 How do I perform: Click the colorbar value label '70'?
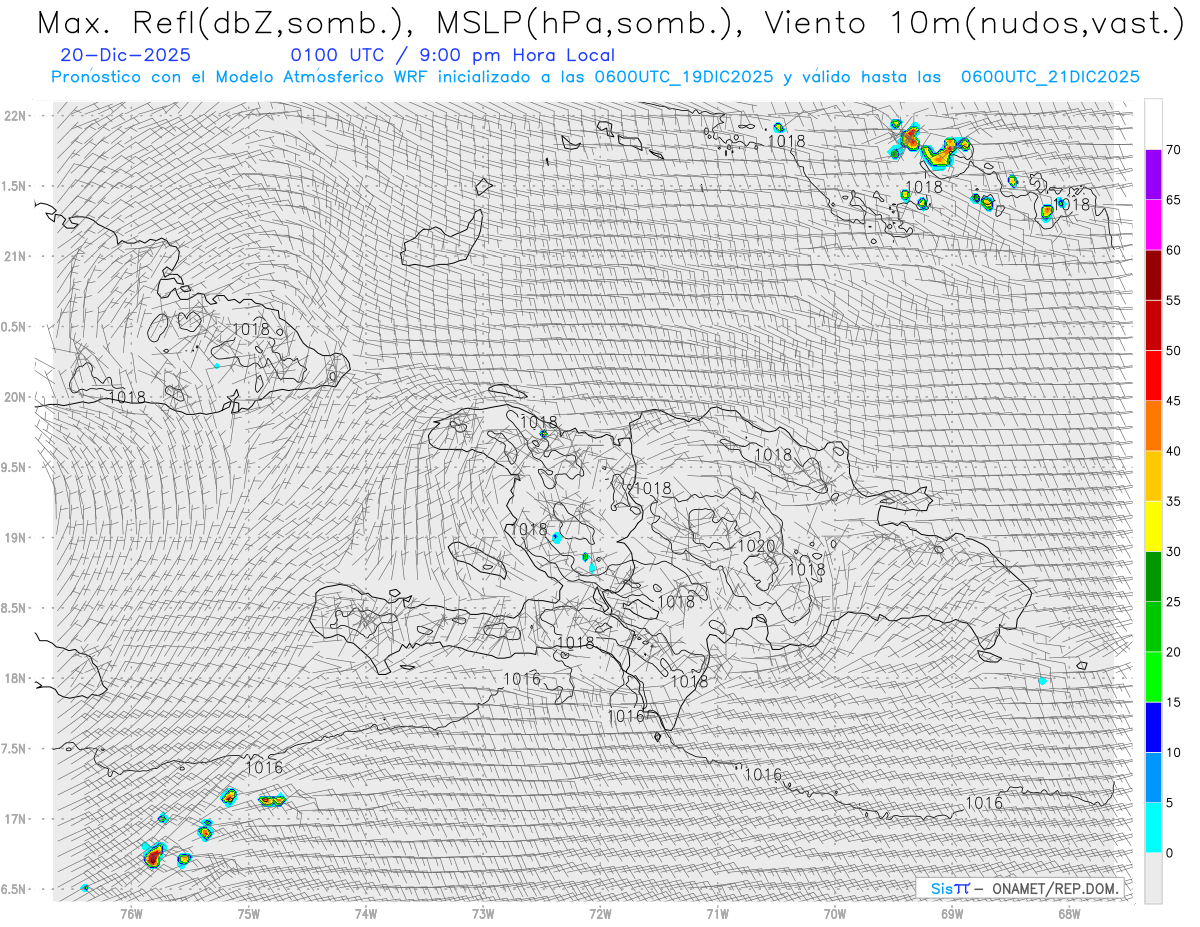point(1174,150)
